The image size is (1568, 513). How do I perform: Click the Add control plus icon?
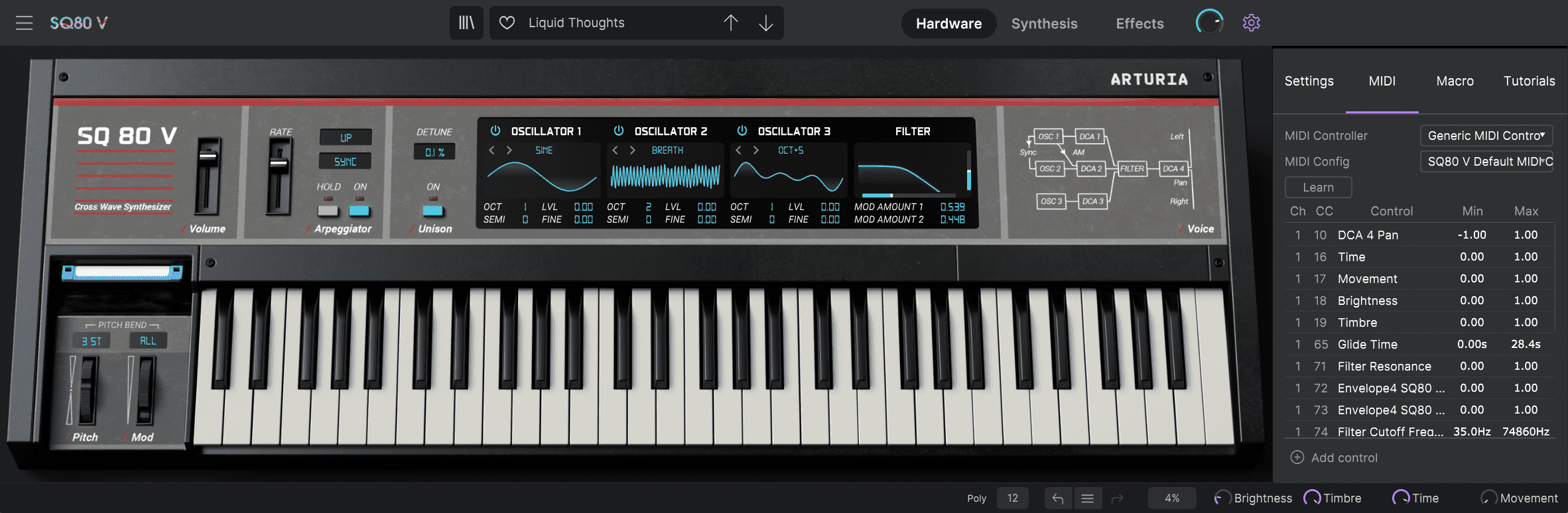tap(1297, 457)
